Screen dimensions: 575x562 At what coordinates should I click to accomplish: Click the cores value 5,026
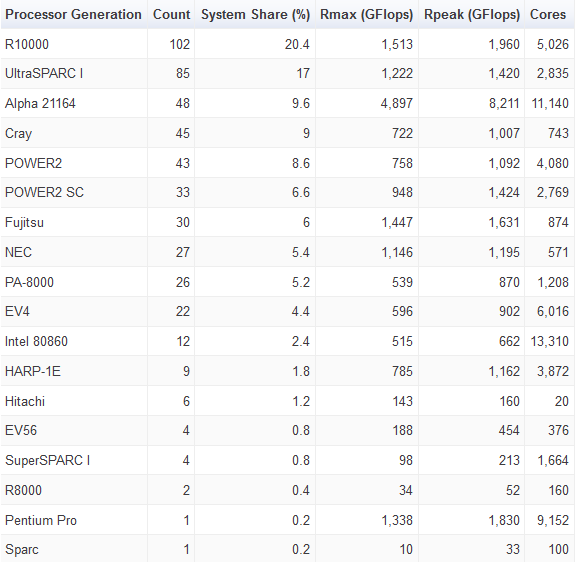553,44
